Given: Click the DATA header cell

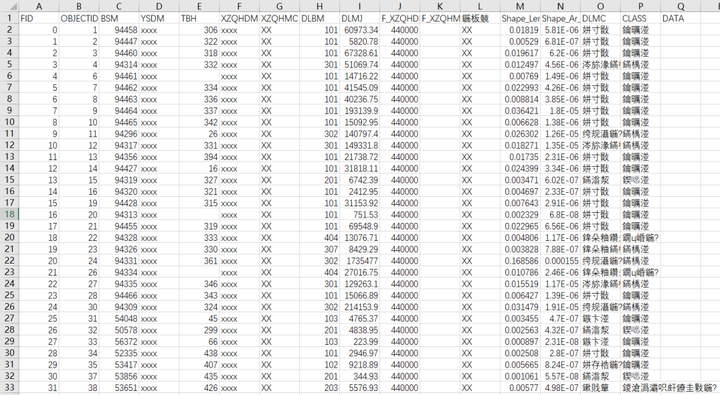Looking at the screenshot, I should [681, 18].
